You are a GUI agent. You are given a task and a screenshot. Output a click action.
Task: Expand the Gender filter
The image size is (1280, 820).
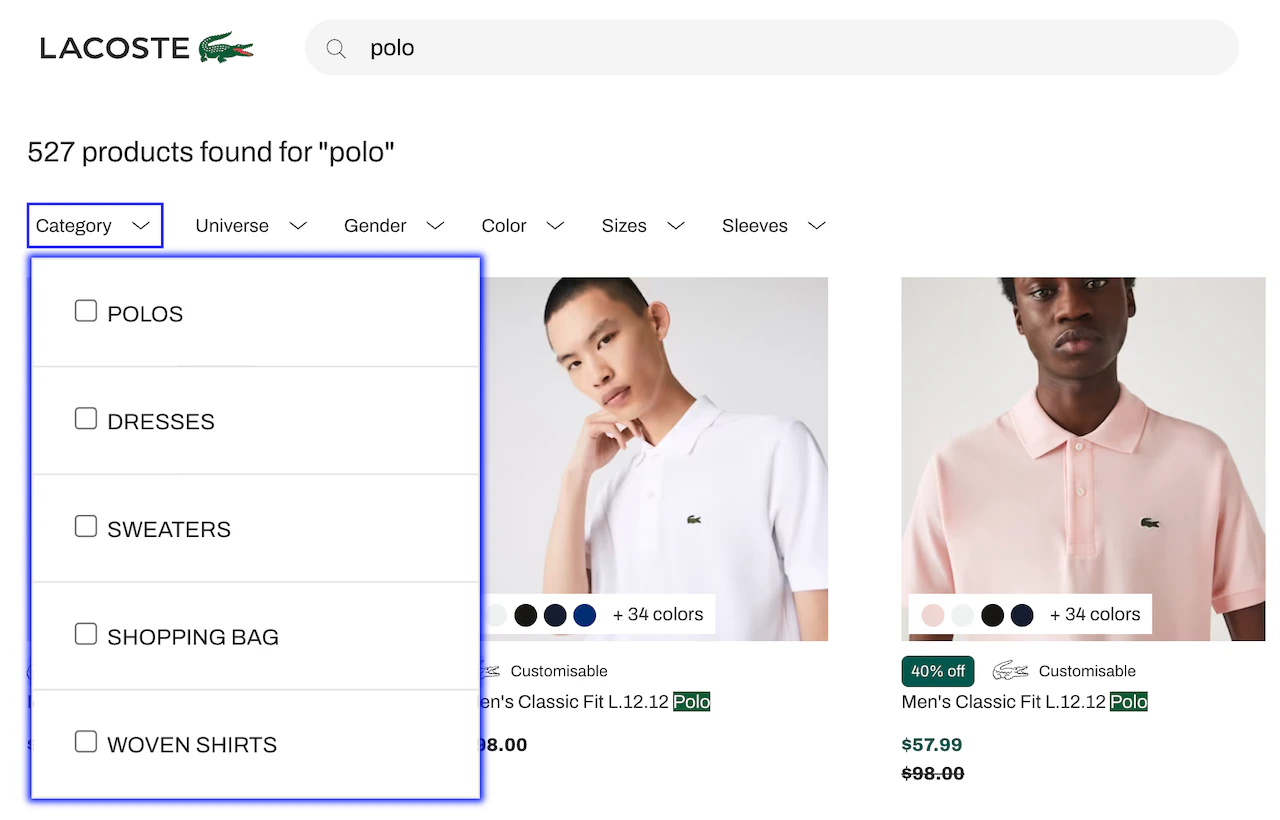click(393, 225)
